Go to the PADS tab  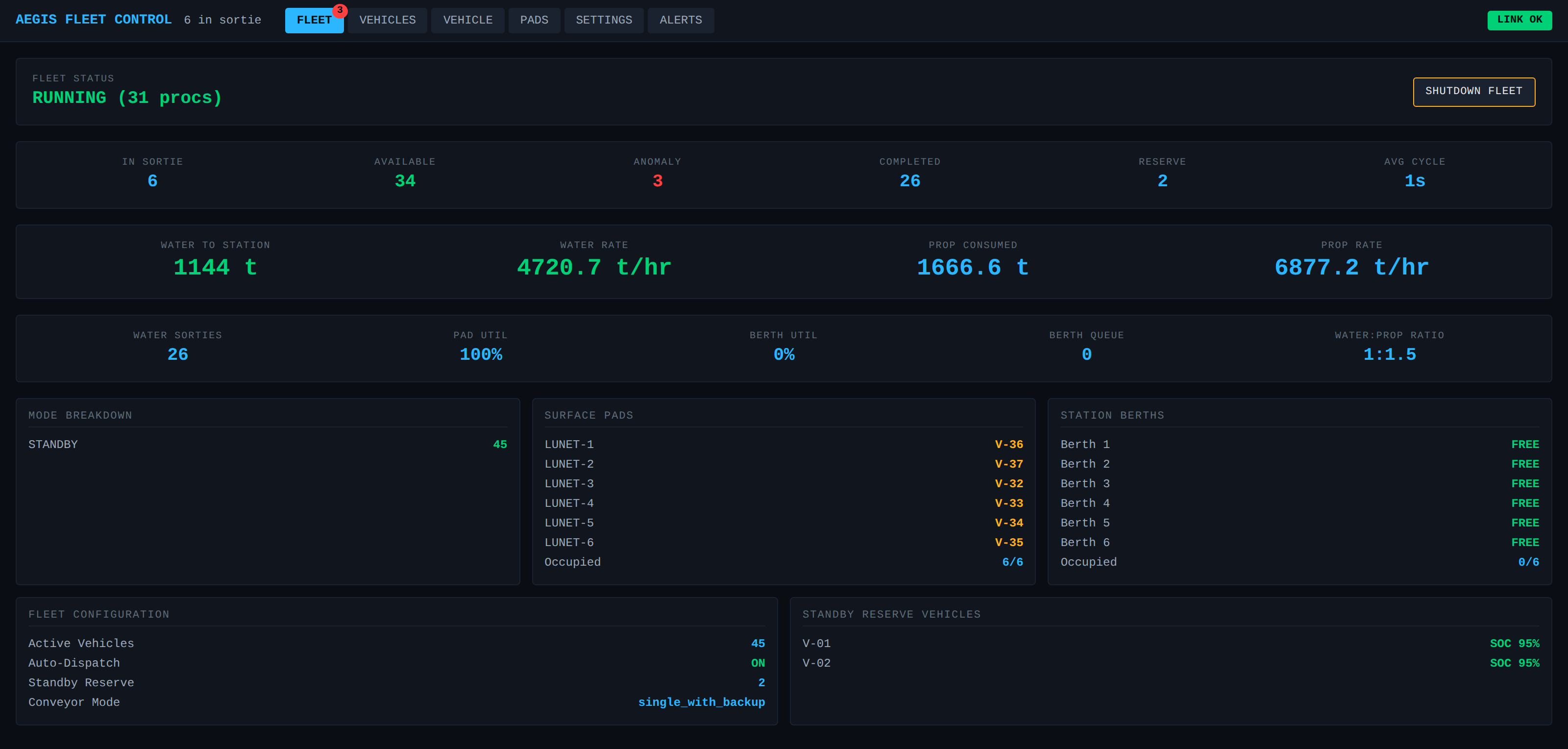(x=534, y=20)
